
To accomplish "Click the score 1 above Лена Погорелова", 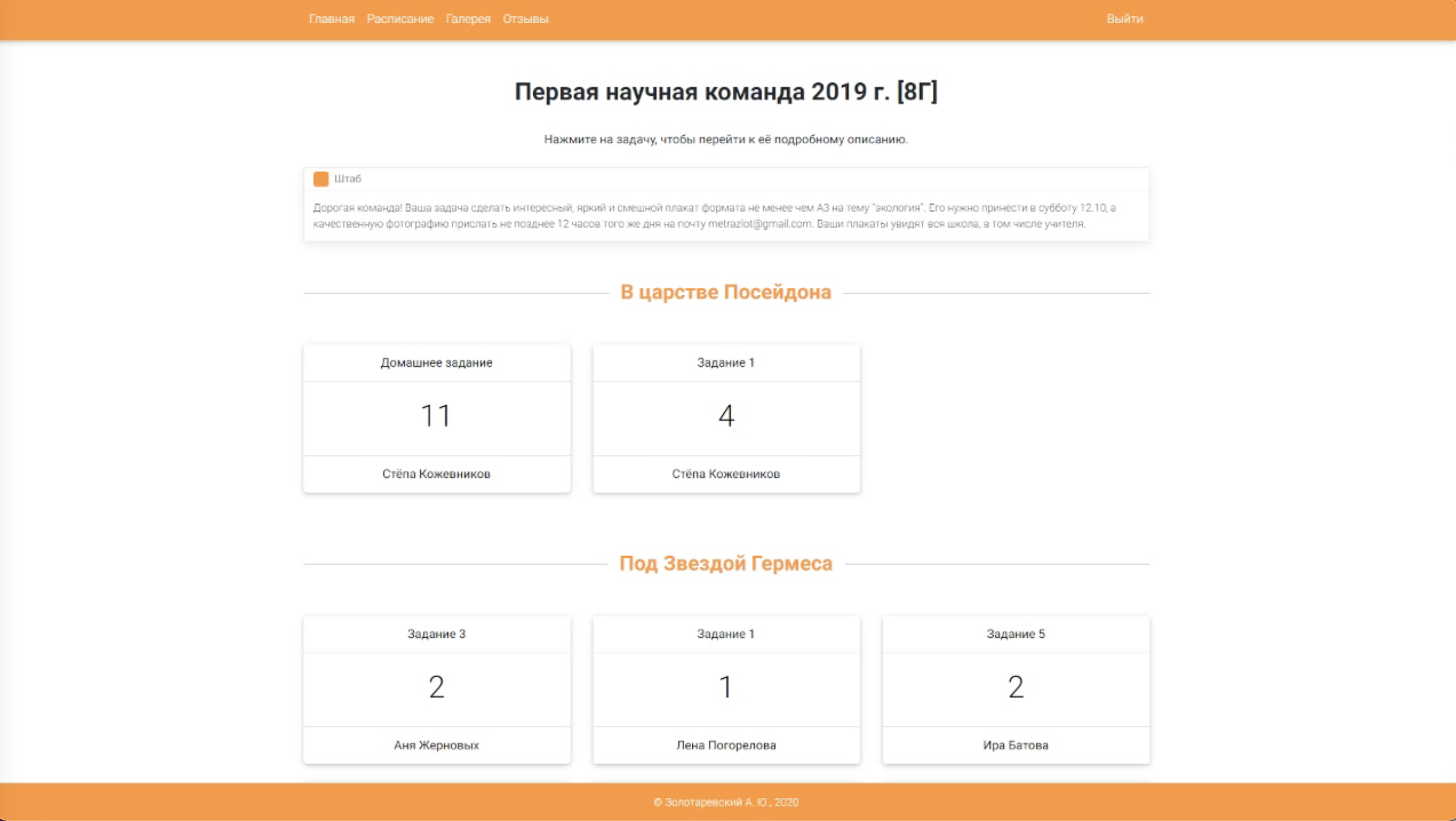I will (726, 687).
